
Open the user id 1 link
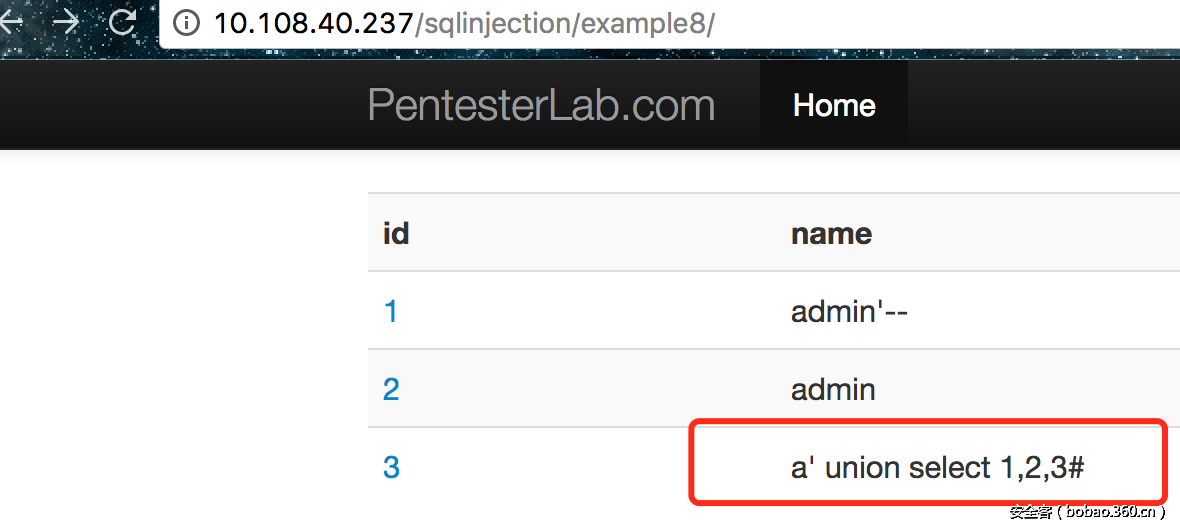pyautogui.click(x=391, y=311)
